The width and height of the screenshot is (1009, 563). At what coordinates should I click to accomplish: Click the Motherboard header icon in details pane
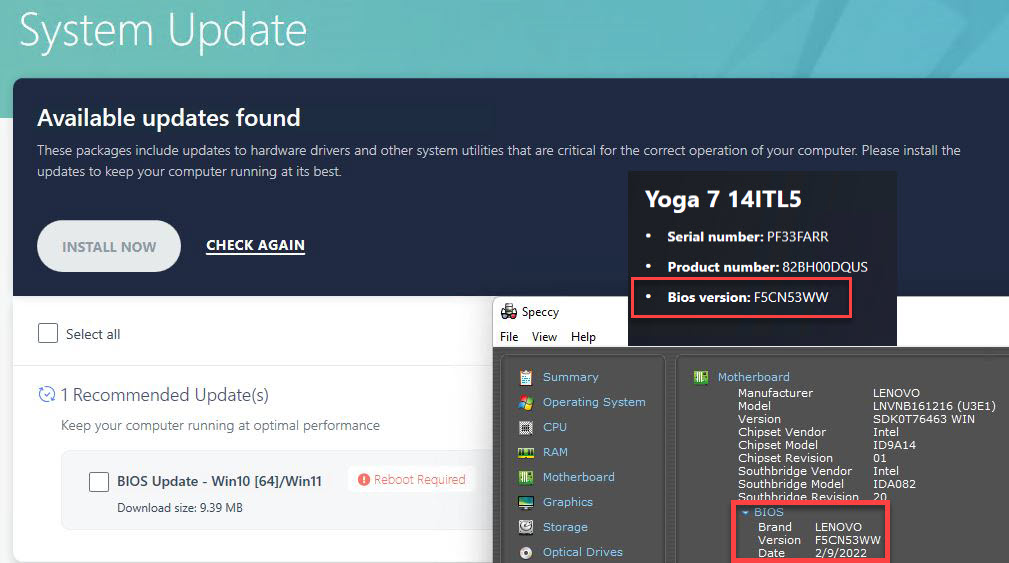[701, 377]
